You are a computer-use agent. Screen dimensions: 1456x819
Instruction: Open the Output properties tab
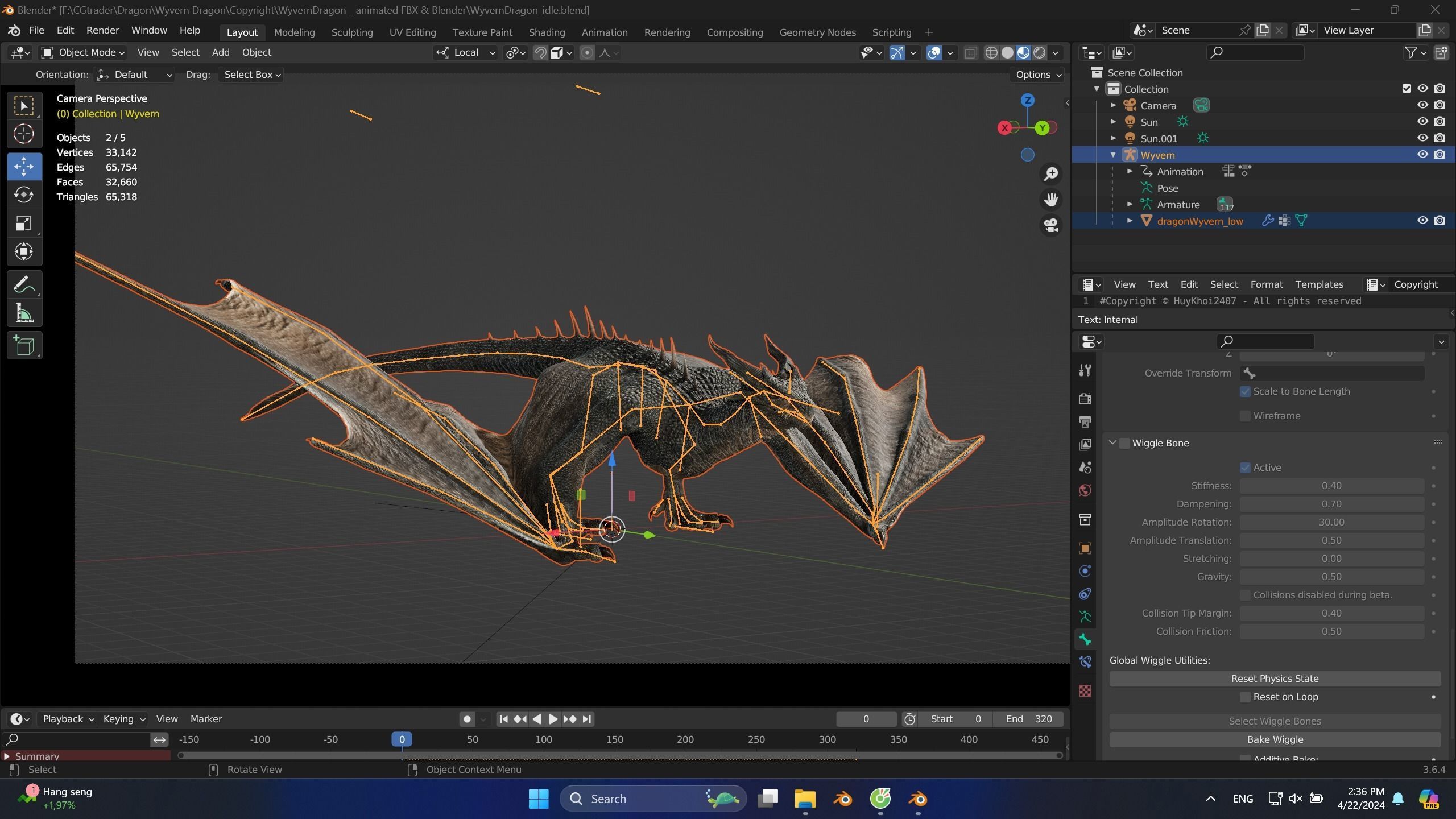(1085, 421)
